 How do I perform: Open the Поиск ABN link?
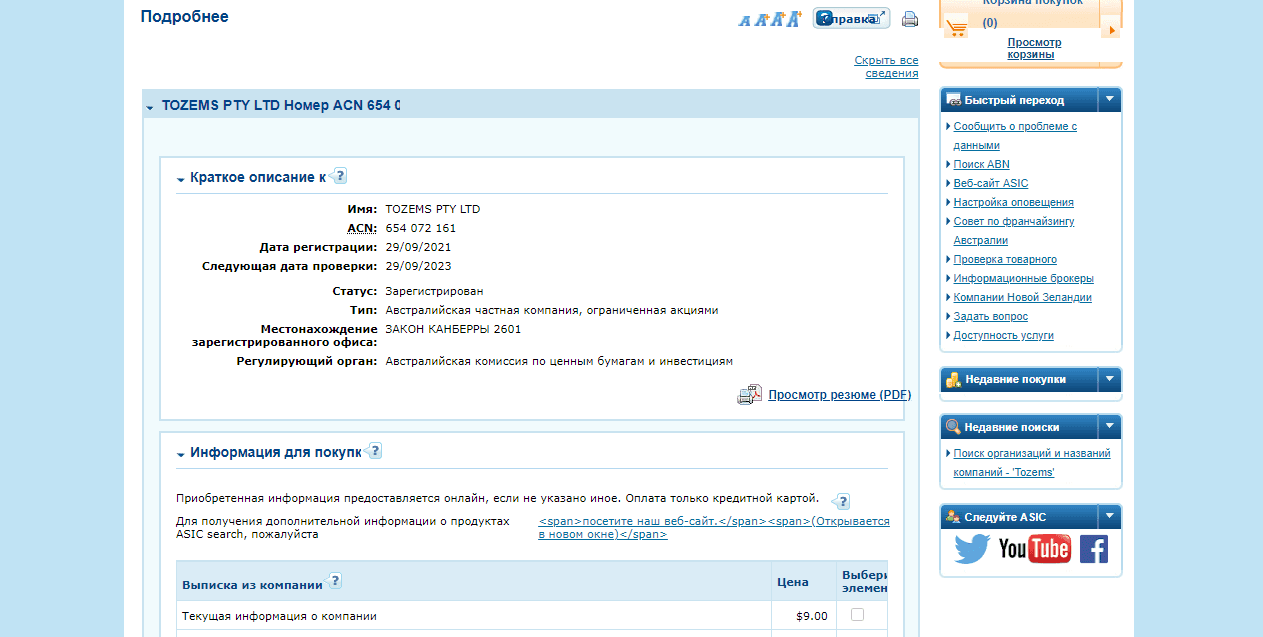pos(981,164)
